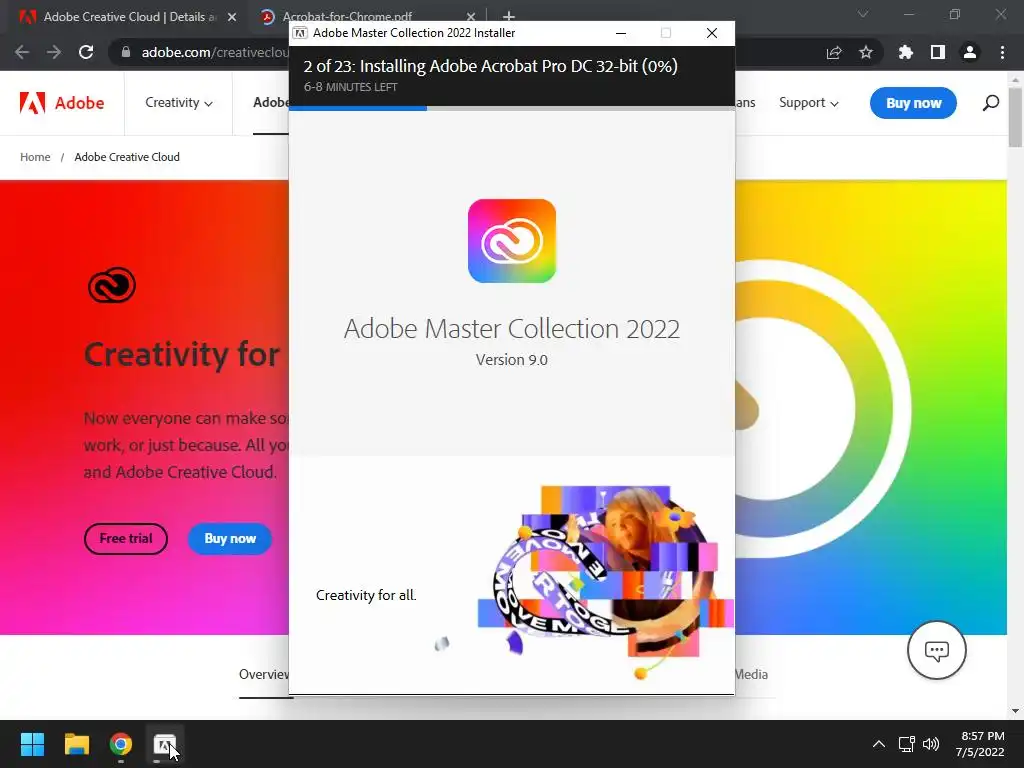Open the chat bubble on the Adobe page
This screenshot has height=768, width=1024.
936,650
